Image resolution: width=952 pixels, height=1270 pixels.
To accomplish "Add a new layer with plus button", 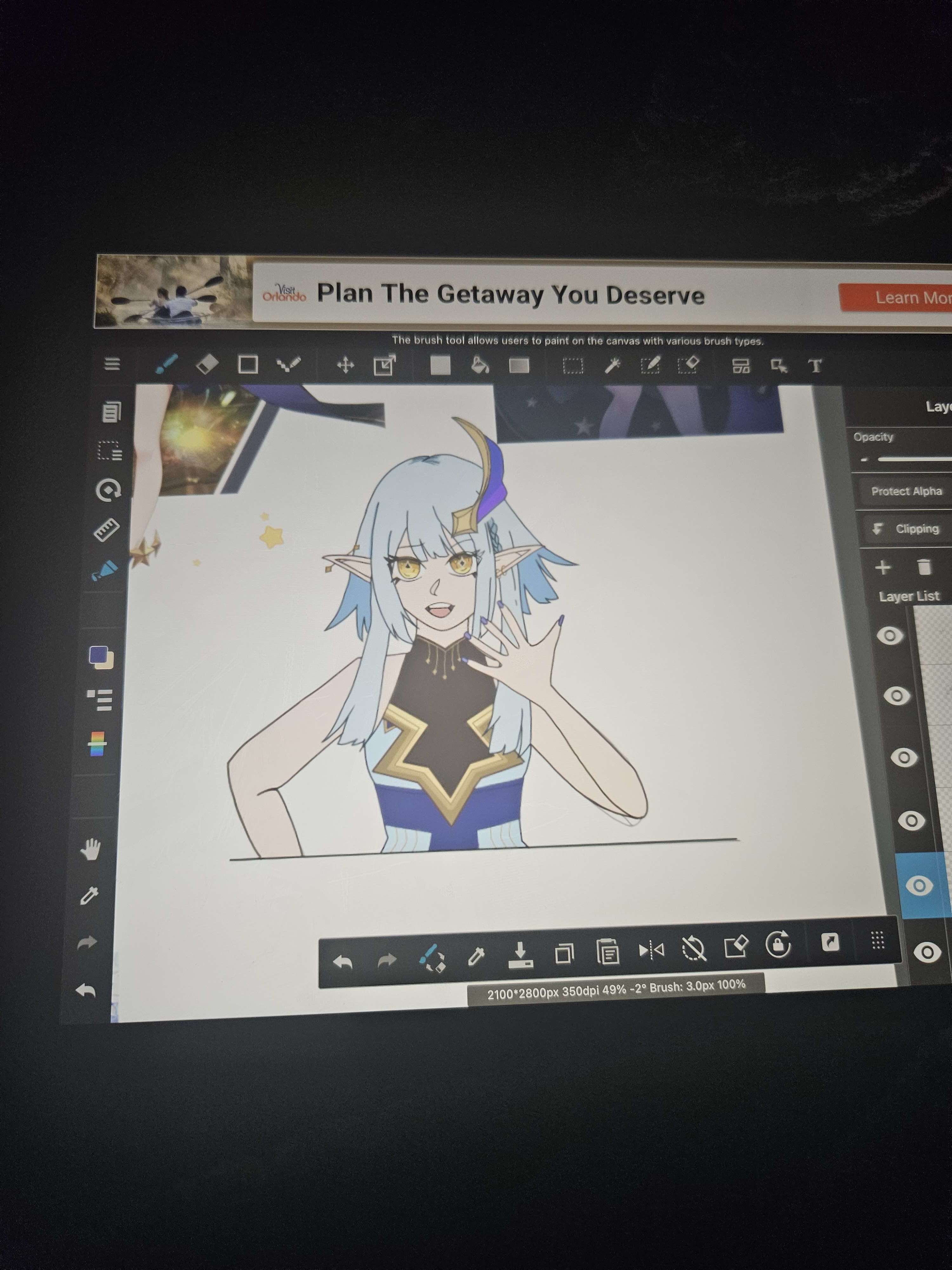I will click(x=883, y=568).
